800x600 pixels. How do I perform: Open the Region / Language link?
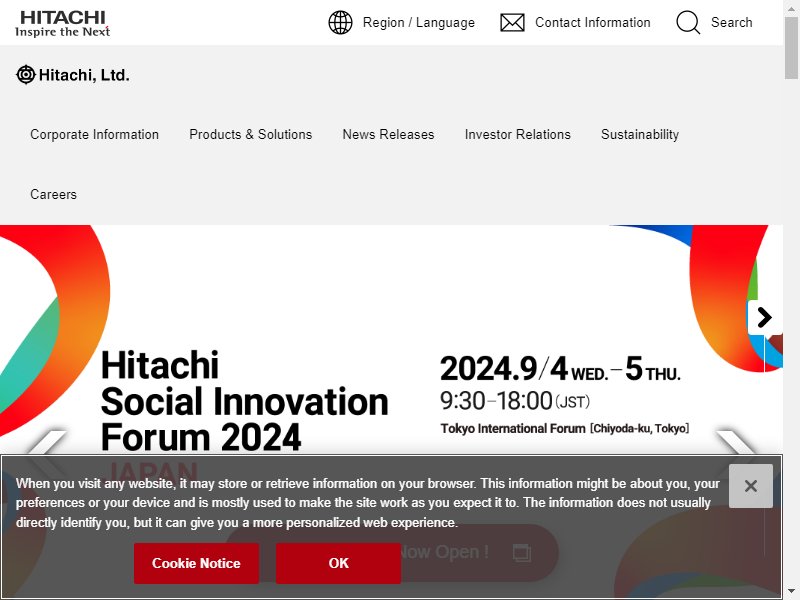[x=418, y=22]
